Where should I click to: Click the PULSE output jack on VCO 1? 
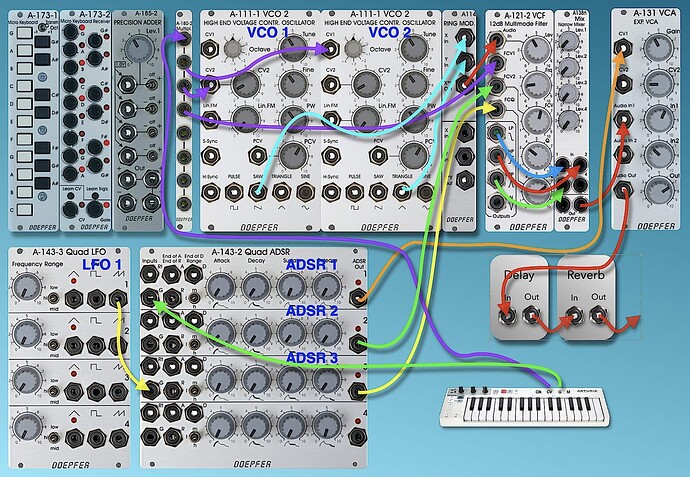pos(234,192)
